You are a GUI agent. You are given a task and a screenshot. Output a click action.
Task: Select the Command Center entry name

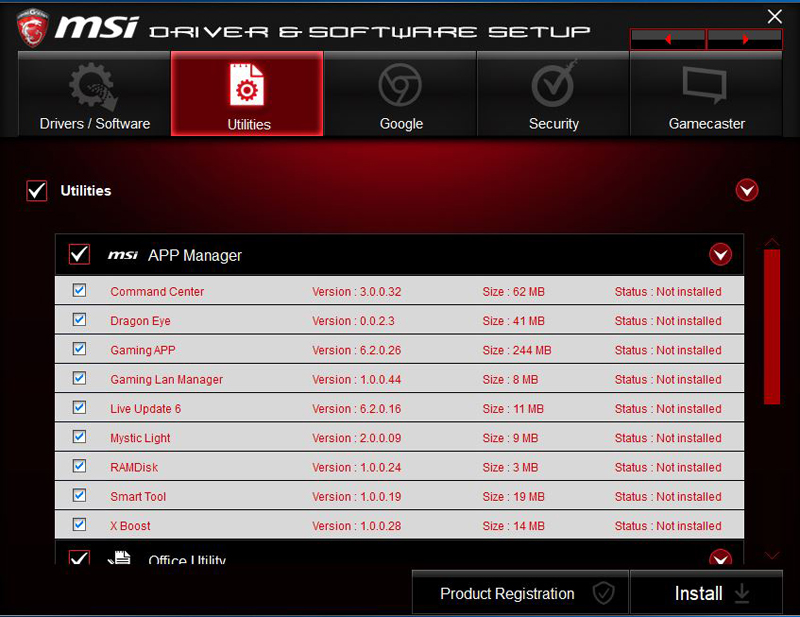coord(157,292)
